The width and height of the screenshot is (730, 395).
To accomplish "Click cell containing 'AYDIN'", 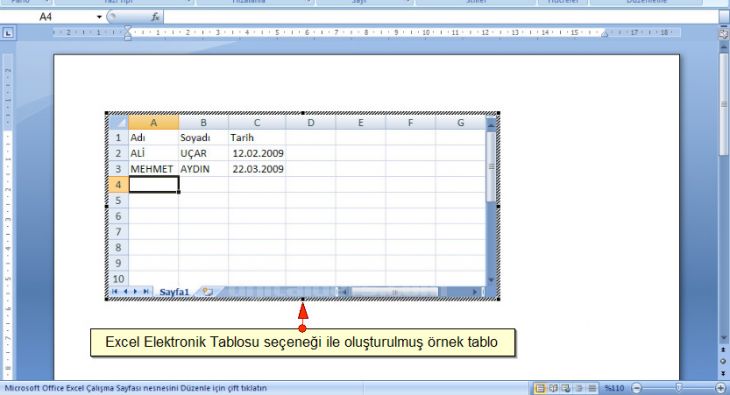I will click(x=203, y=169).
